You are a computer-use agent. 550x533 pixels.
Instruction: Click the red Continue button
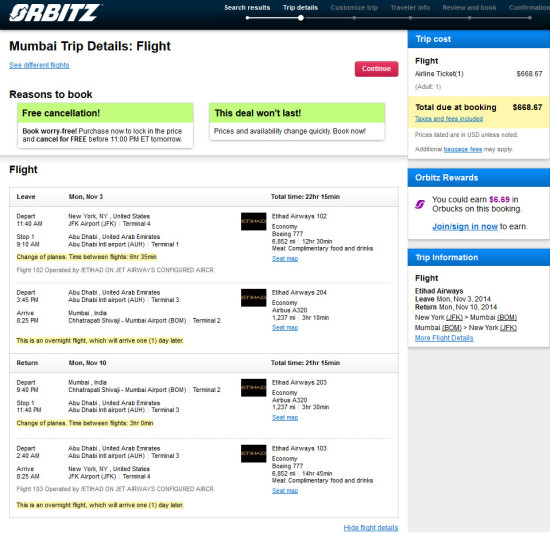tap(376, 69)
